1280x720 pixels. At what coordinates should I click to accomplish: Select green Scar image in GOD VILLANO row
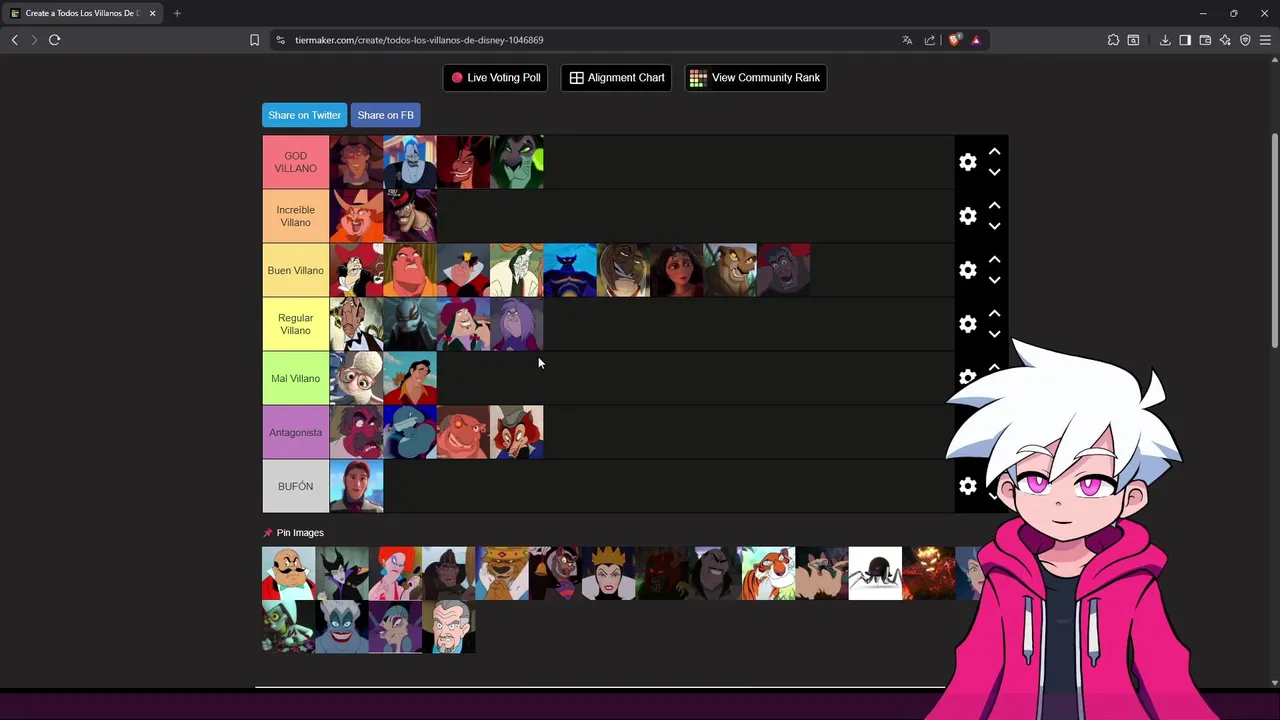coord(517,162)
